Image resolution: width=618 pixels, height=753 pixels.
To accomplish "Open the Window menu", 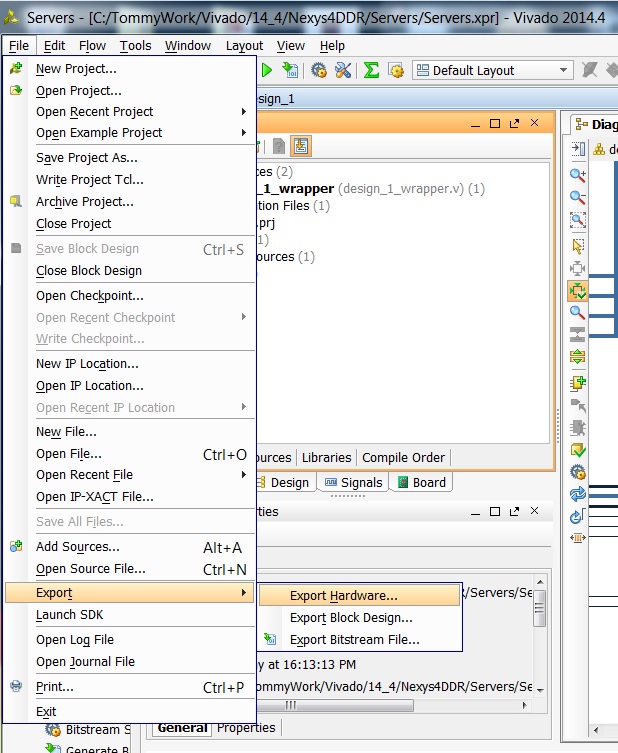I will (x=188, y=46).
